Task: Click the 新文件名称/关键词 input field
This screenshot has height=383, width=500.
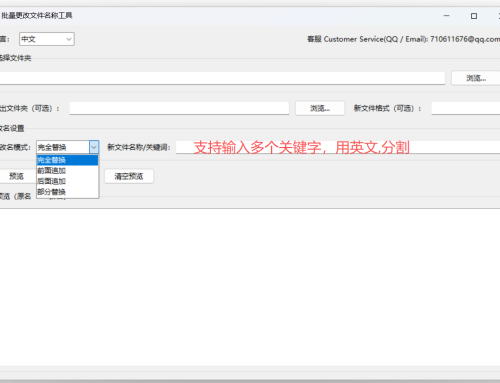Action: point(338,147)
